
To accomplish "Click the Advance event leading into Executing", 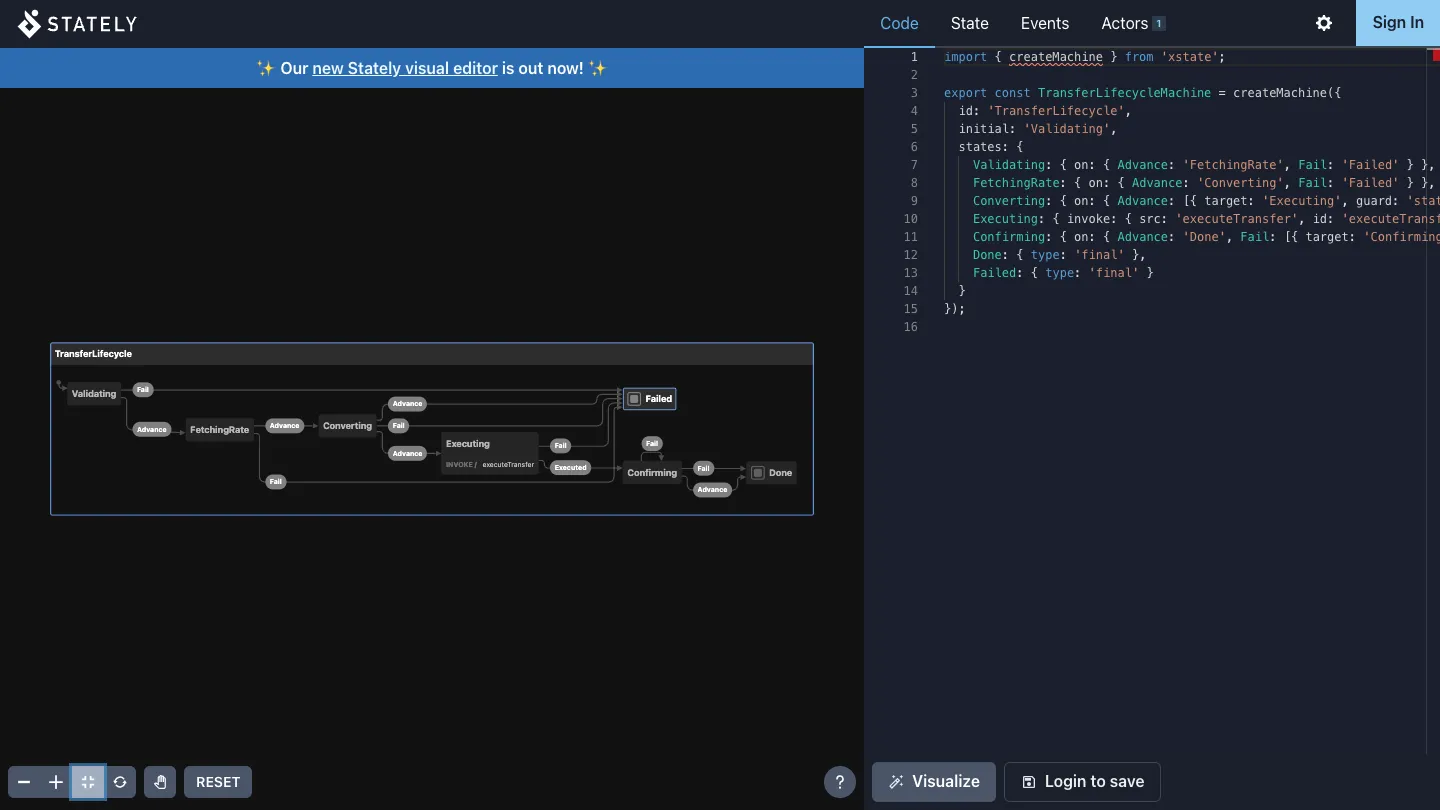I will (x=408, y=454).
